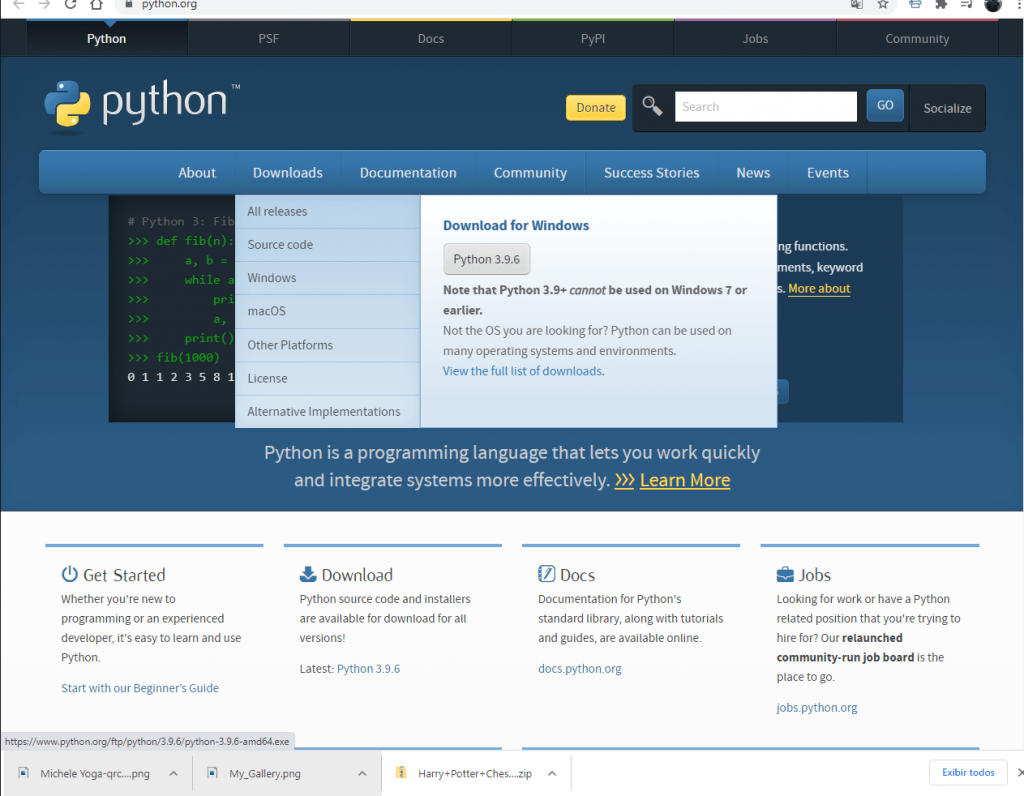Click the Exibir todos button
The image size is (1024, 796).
[968, 772]
